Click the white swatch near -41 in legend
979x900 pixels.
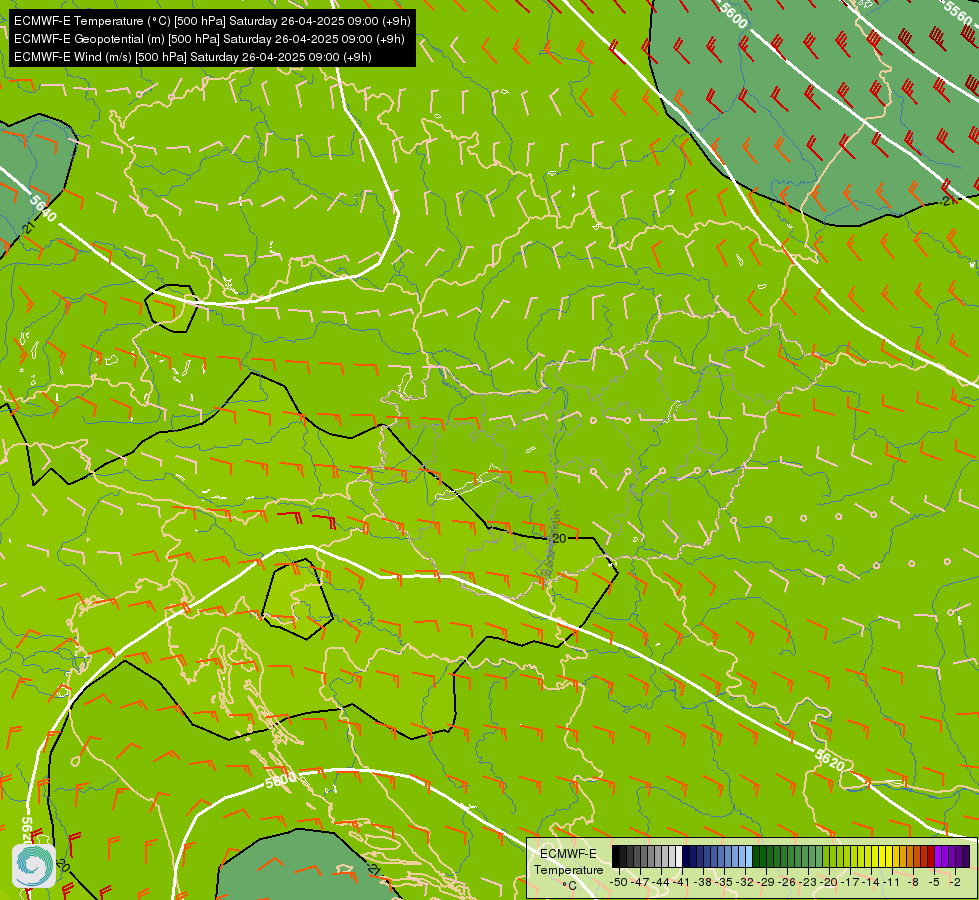tap(679, 856)
